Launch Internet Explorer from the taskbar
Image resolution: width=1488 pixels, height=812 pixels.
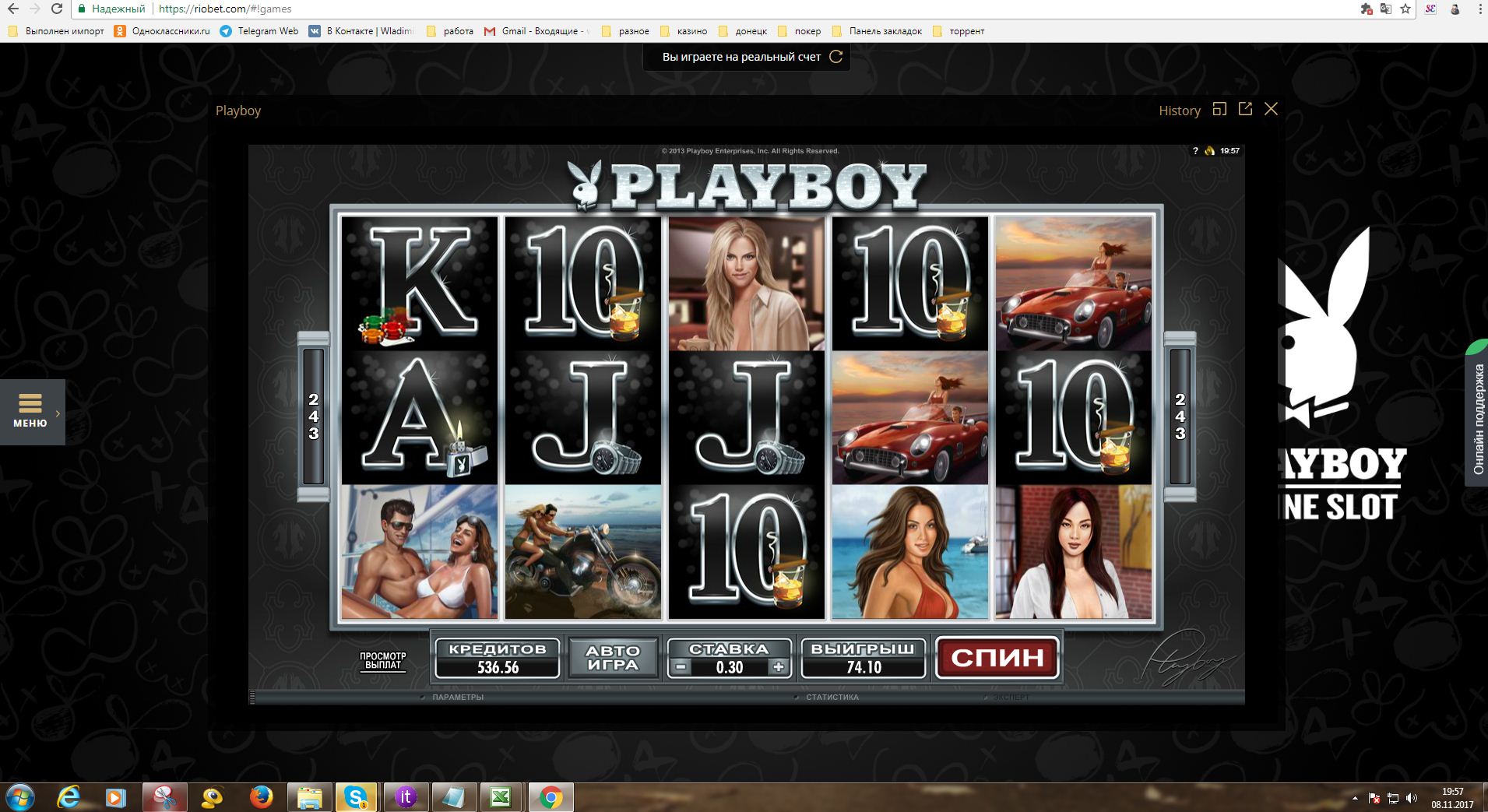pyautogui.click(x=69, y=797)
